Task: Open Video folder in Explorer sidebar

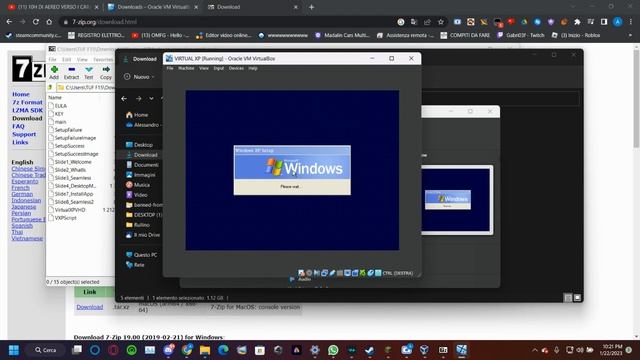Action: tap(137, 195)
